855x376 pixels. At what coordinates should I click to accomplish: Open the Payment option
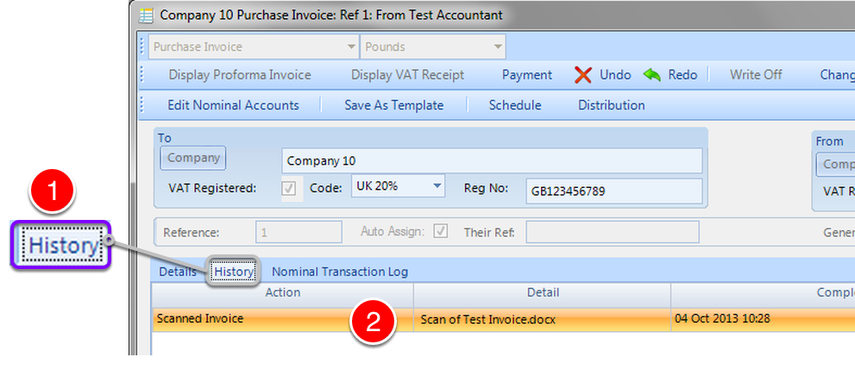[527, 75]
